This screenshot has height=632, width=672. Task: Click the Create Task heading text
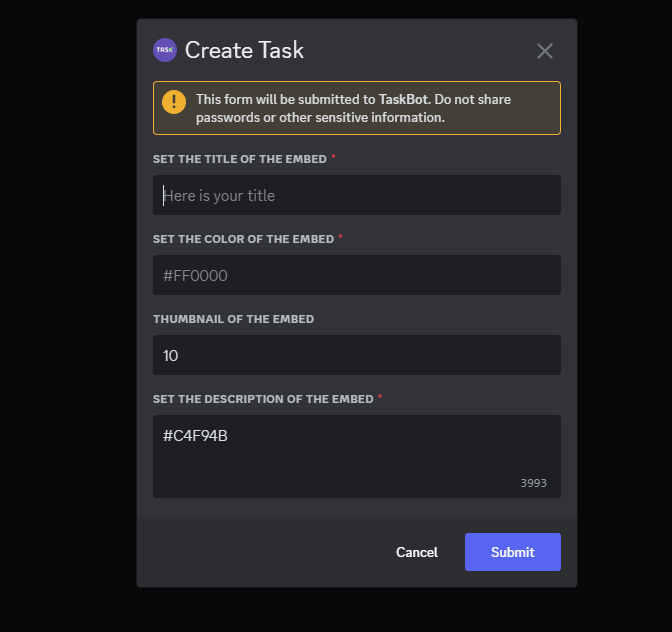tap(244, 50)
